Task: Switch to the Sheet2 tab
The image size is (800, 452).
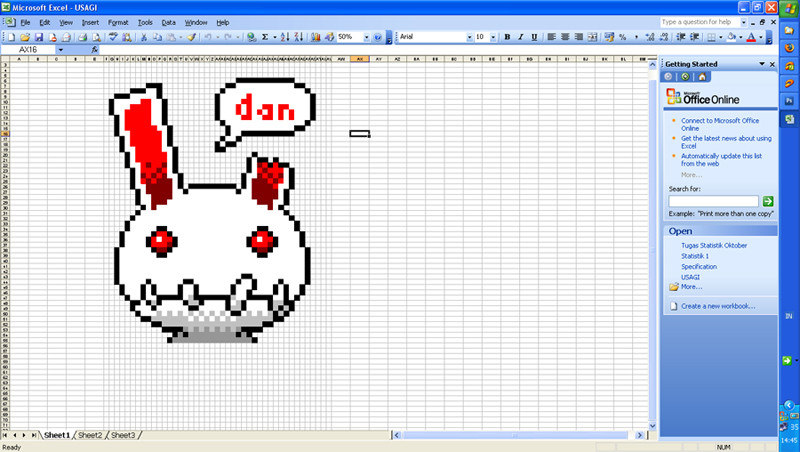Action: pyautogui.click(x=90, y=435)
